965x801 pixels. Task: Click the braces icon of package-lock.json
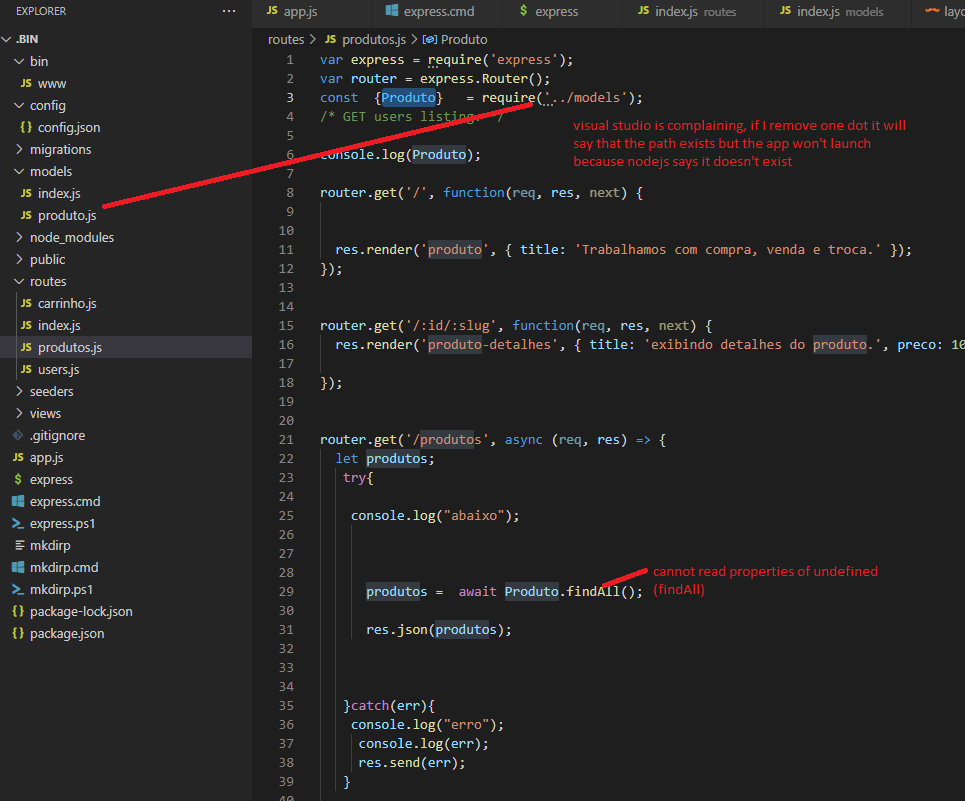tap(18, 612)
